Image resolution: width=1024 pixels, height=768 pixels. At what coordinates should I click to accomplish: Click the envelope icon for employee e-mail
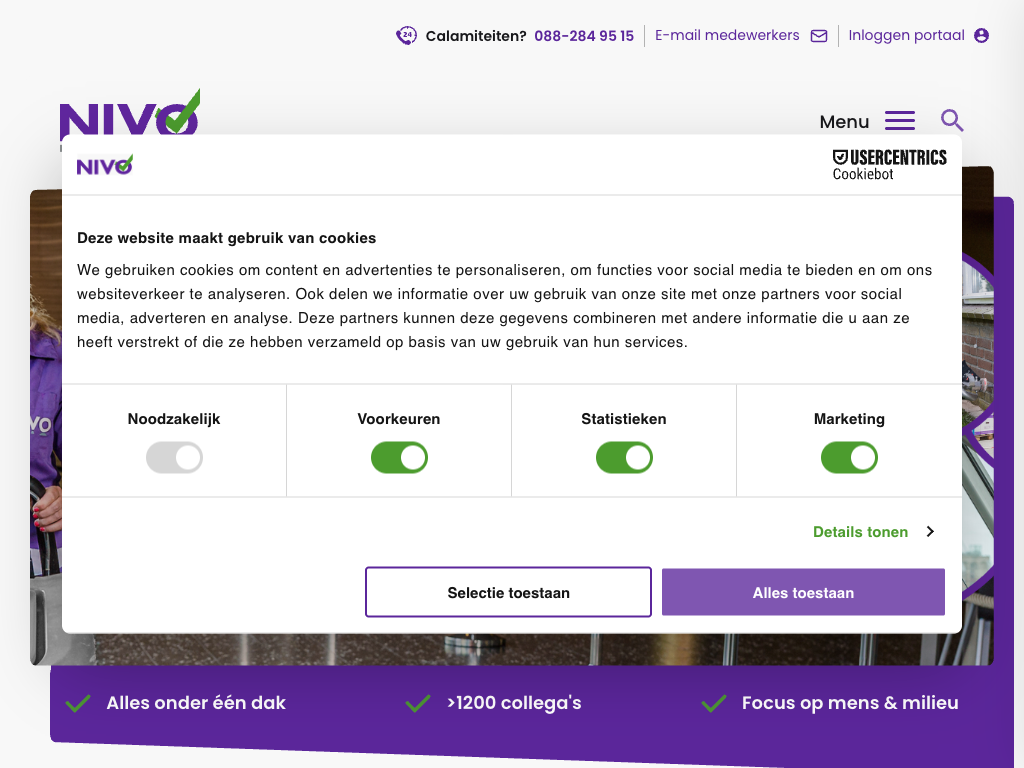click(819, 36)
